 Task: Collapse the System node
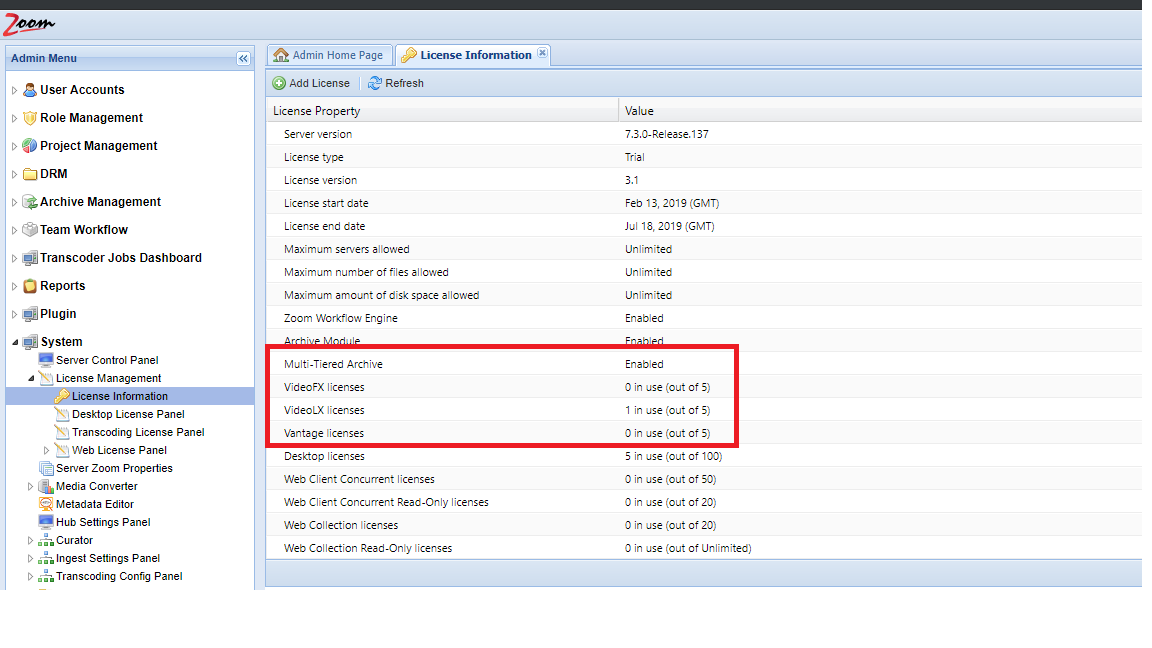point(15,342)
